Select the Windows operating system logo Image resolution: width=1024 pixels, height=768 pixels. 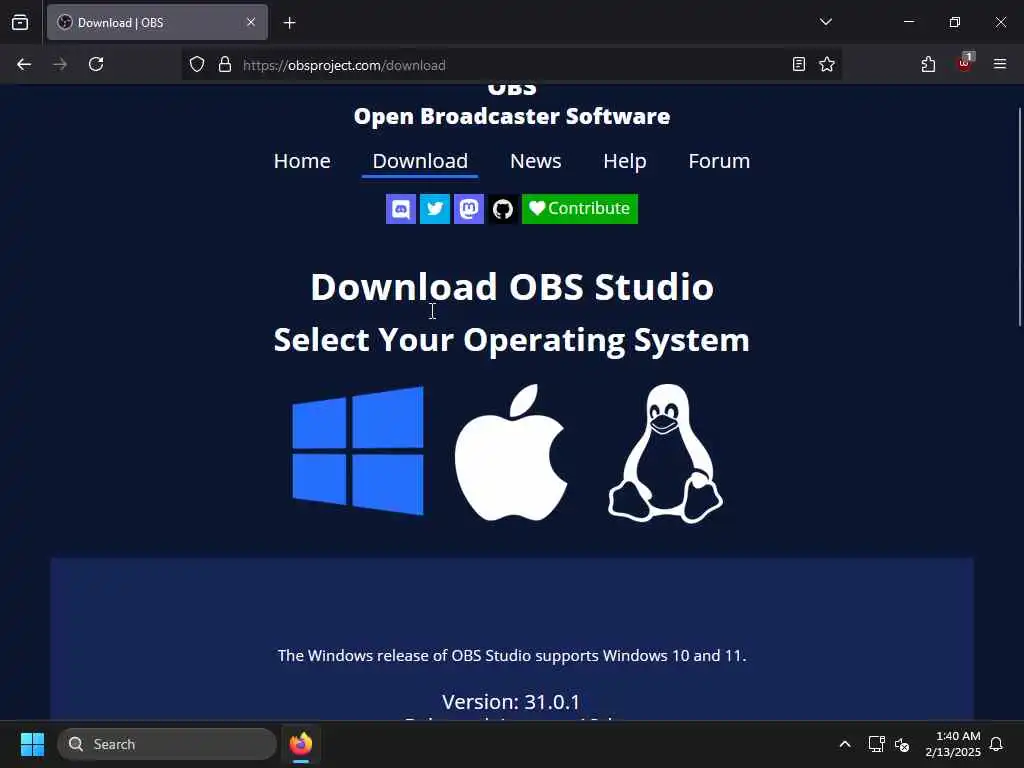[358, 451]
